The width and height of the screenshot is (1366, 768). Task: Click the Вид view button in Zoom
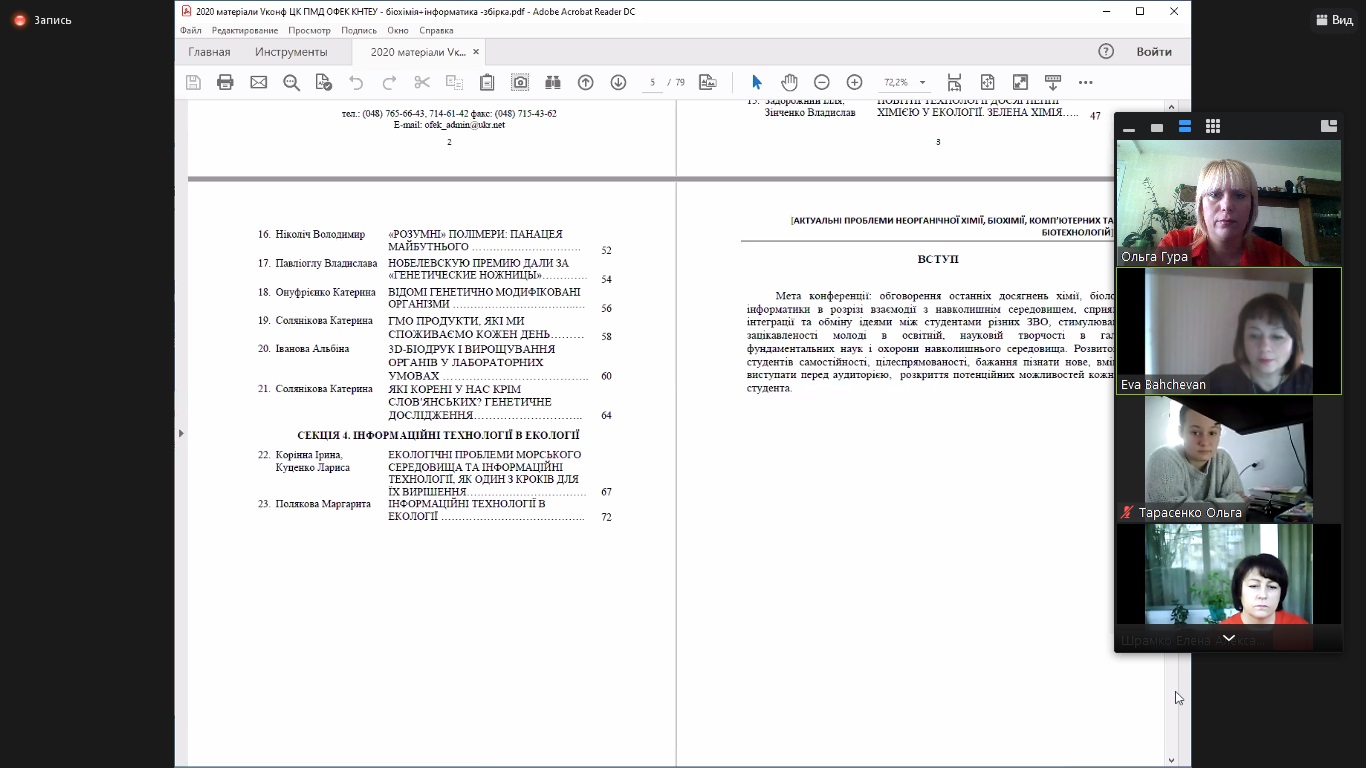tap(1334, 20)
